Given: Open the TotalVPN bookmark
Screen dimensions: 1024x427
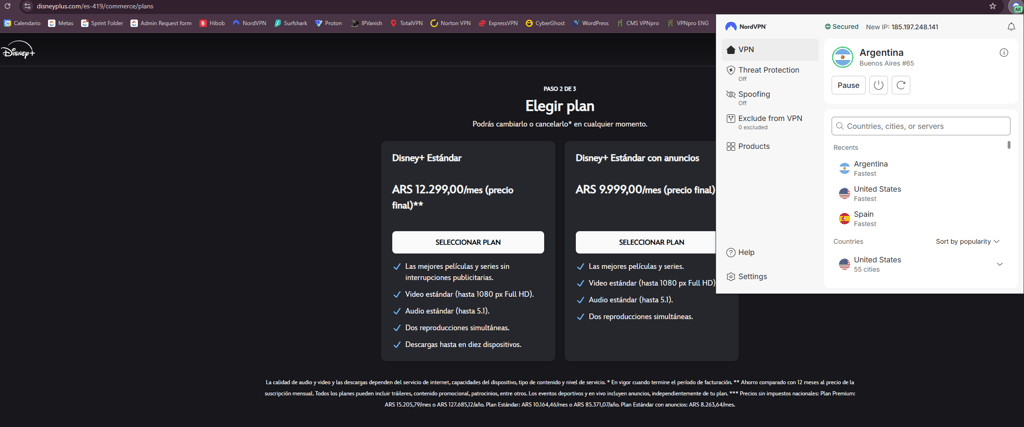Looking at the screenshot, I should 406,23.
